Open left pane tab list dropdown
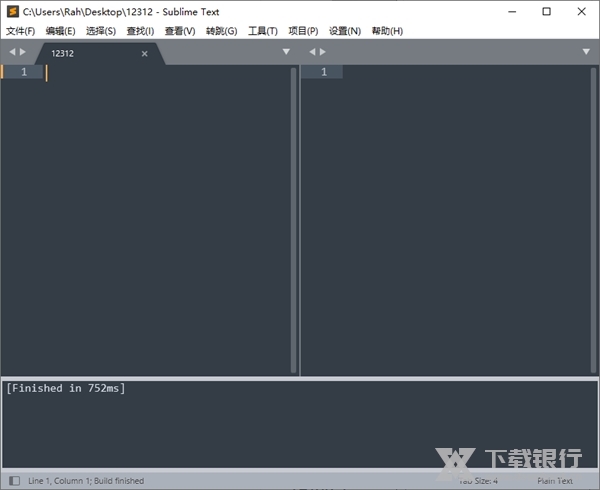Image resolution: width=600 pixels, height=490 pixels. tap(286, 52)
